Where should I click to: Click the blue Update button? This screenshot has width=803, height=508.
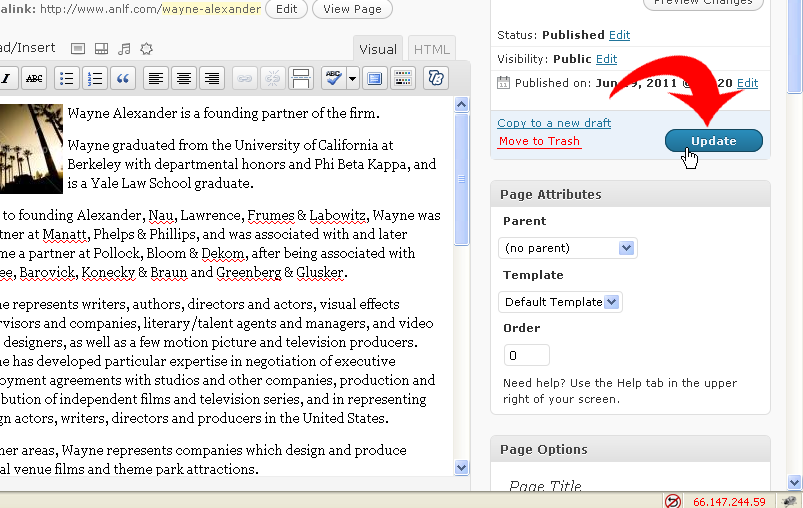click(714, 141)
